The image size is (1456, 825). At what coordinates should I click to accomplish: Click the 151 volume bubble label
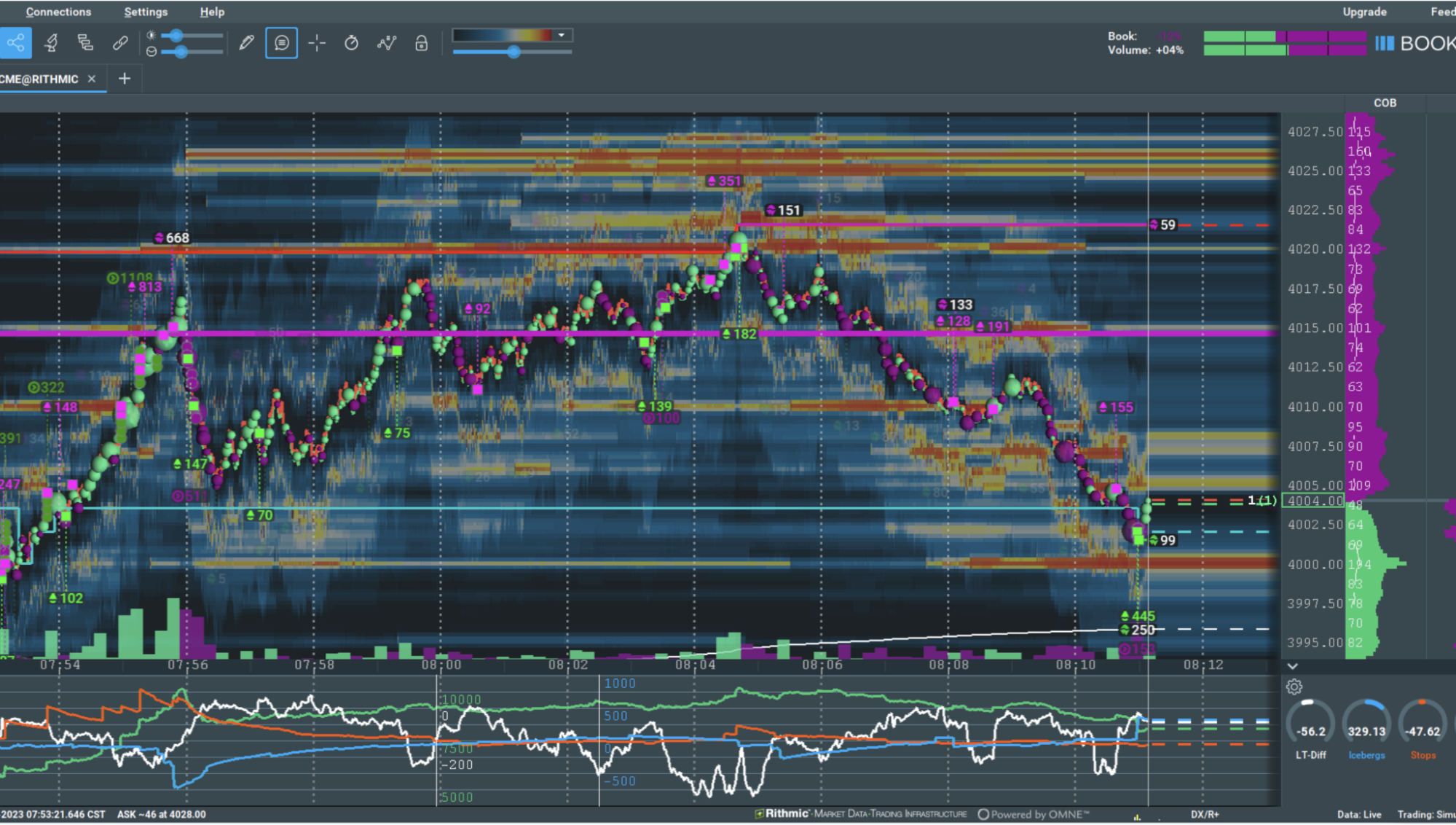783,210
